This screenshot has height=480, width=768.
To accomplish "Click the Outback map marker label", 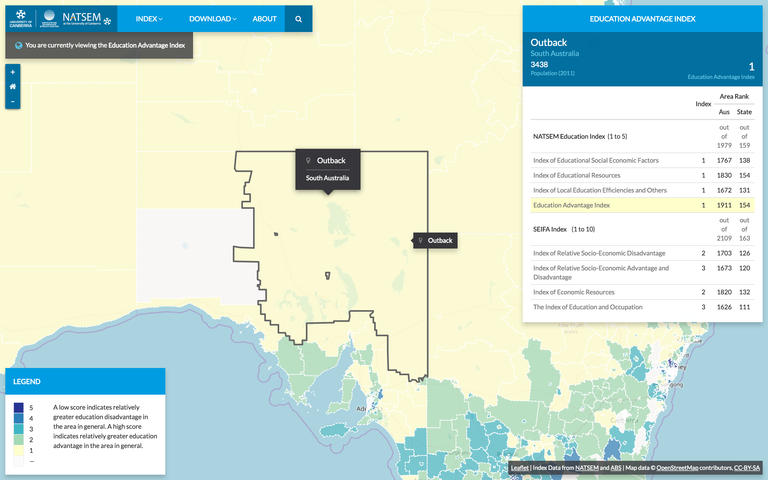I will tap(435, 241).
